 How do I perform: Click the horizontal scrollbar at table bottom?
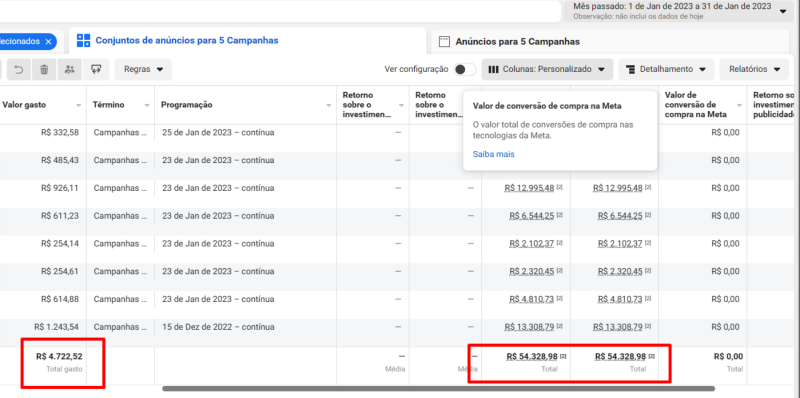point(438,389)
